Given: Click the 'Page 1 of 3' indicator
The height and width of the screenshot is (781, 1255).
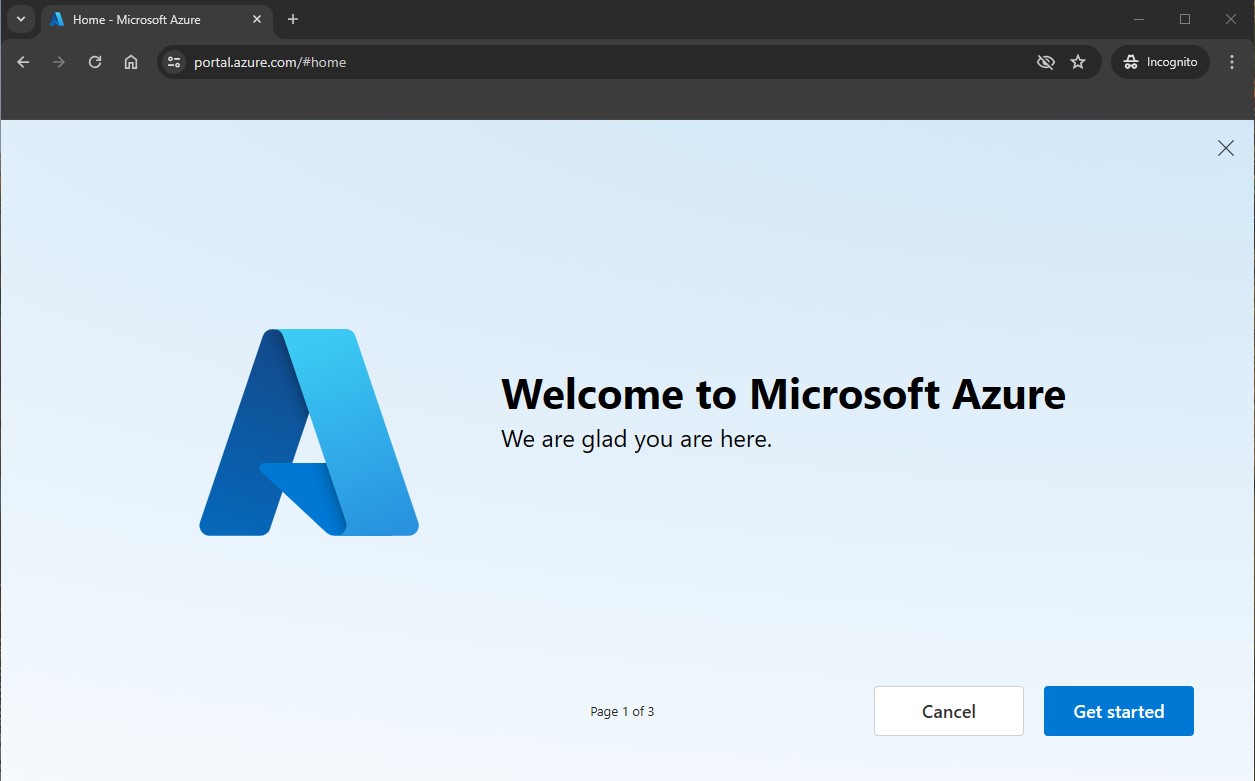Looking at the screenshot, I should coord(622,712).
